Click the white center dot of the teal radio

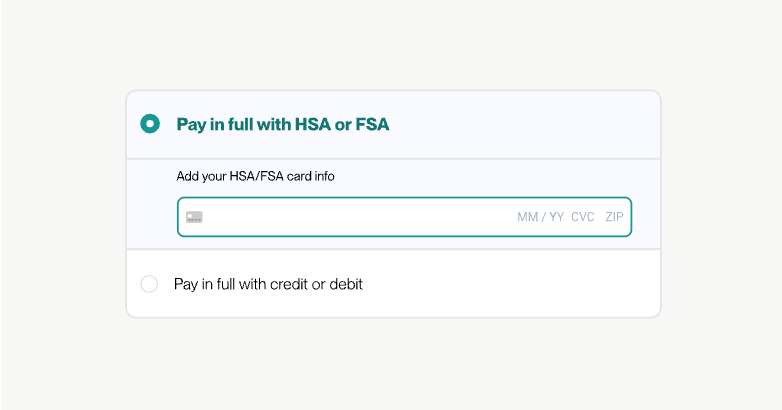(x=150, y=124)
